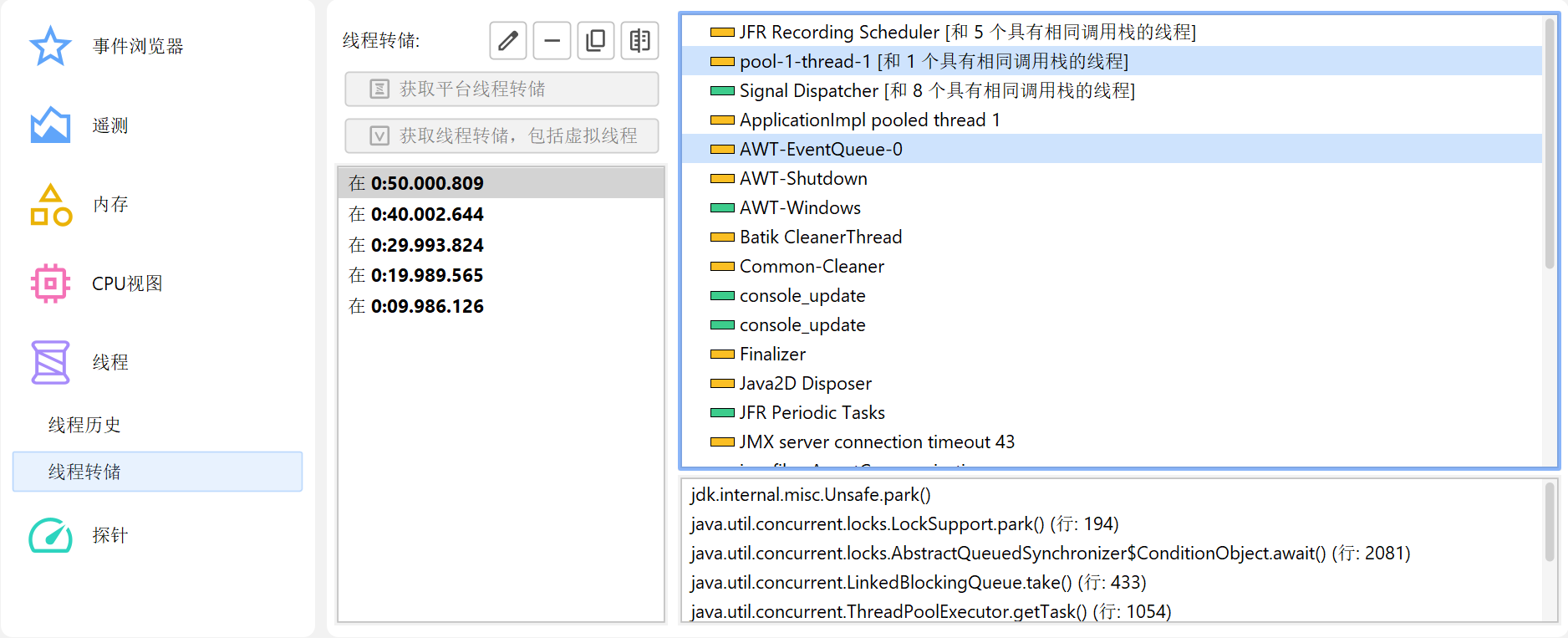The width and height of the screenshot is (1568, 638).
Task: Select the pool-1-thread-1 thread row
Action: [1112, 61]
